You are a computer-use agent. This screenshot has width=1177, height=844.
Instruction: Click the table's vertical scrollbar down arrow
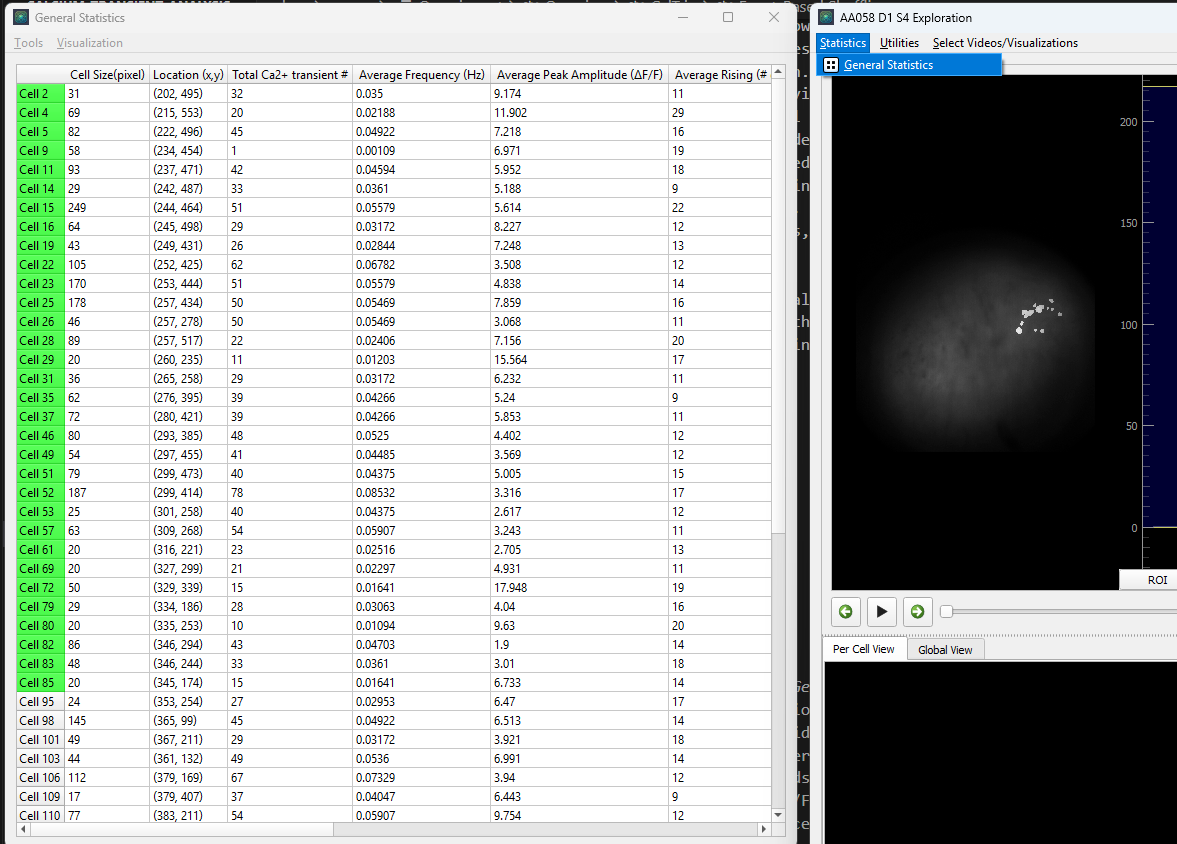coord(778,815)
